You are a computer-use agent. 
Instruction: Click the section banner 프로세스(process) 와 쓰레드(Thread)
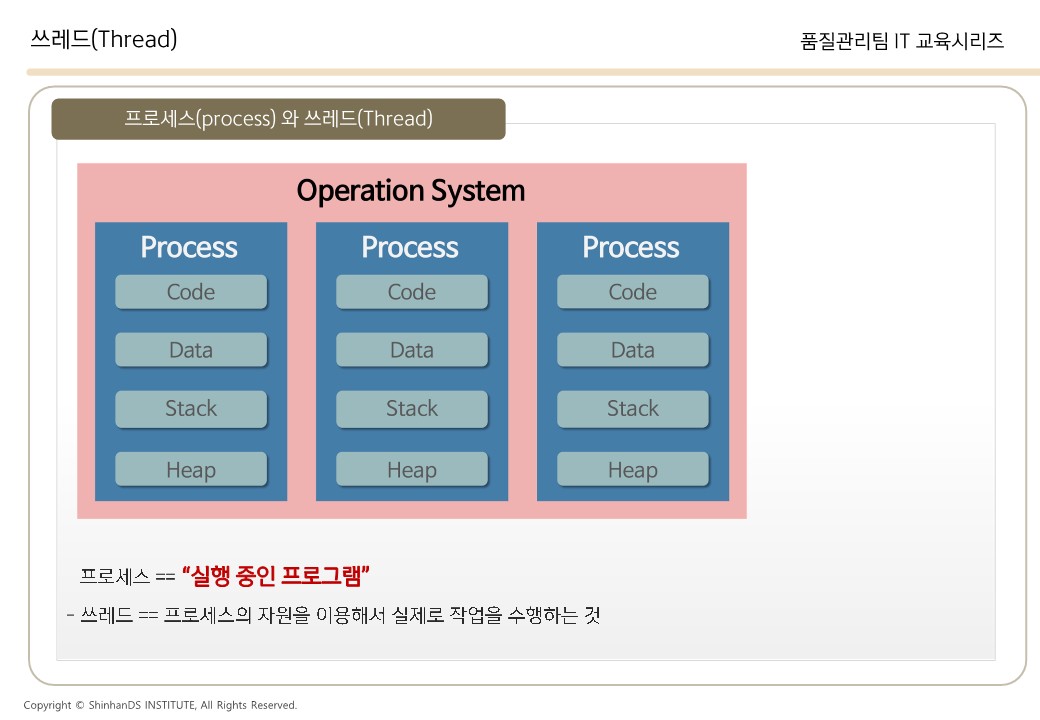click(x=279, y=119)
